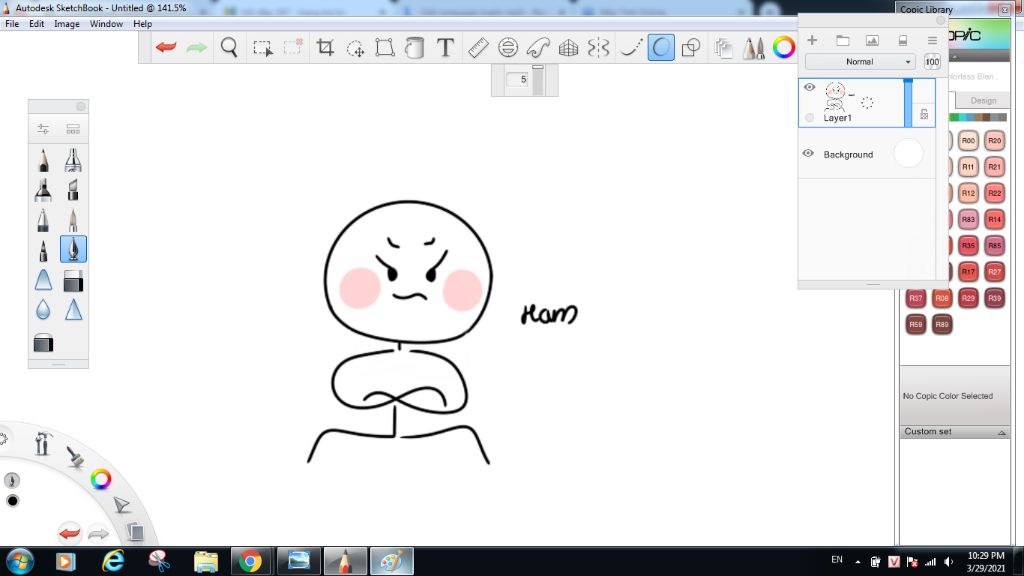Pick Copic color R59
This screenshot has width=1024, height=576.
(916, 324)
